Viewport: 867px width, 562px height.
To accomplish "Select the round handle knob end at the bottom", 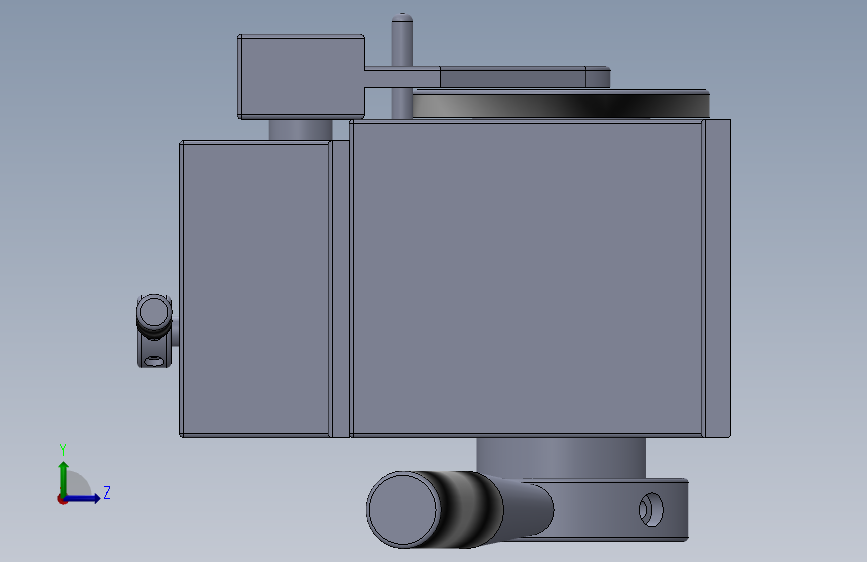I will 403,509.
